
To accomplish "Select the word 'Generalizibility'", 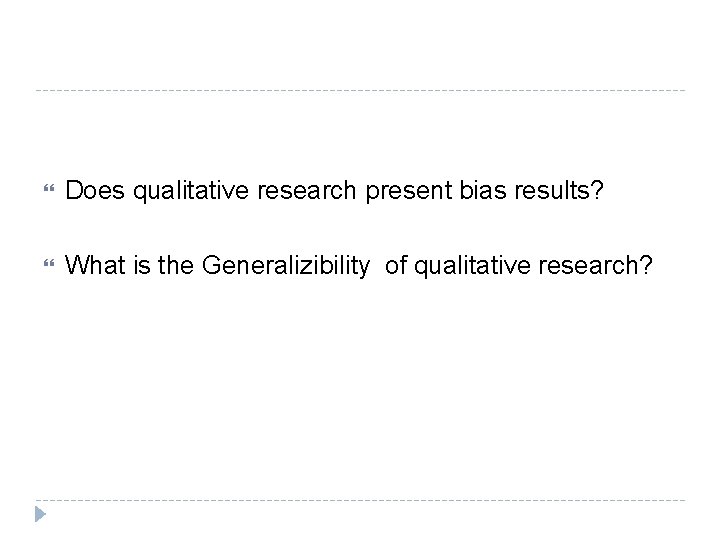I will [286, 265].
